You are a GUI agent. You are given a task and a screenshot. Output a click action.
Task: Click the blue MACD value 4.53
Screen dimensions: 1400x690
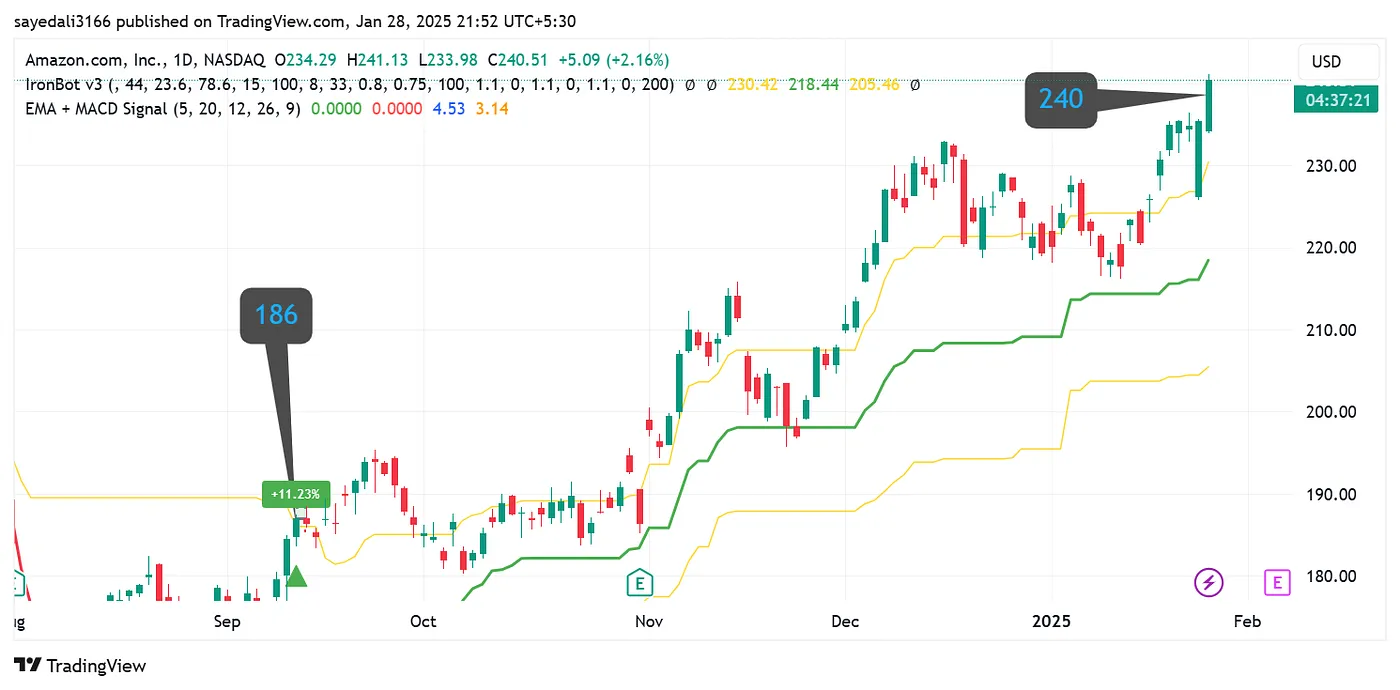tap(449, 108)
